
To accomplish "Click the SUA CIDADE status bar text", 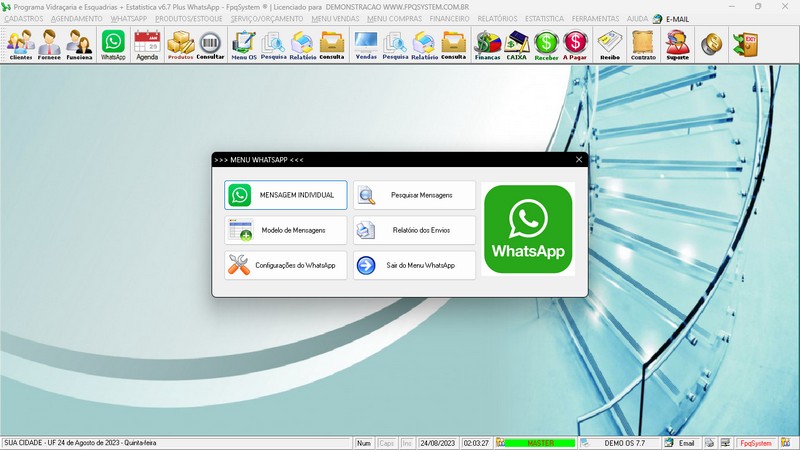I will click(80, 443).
